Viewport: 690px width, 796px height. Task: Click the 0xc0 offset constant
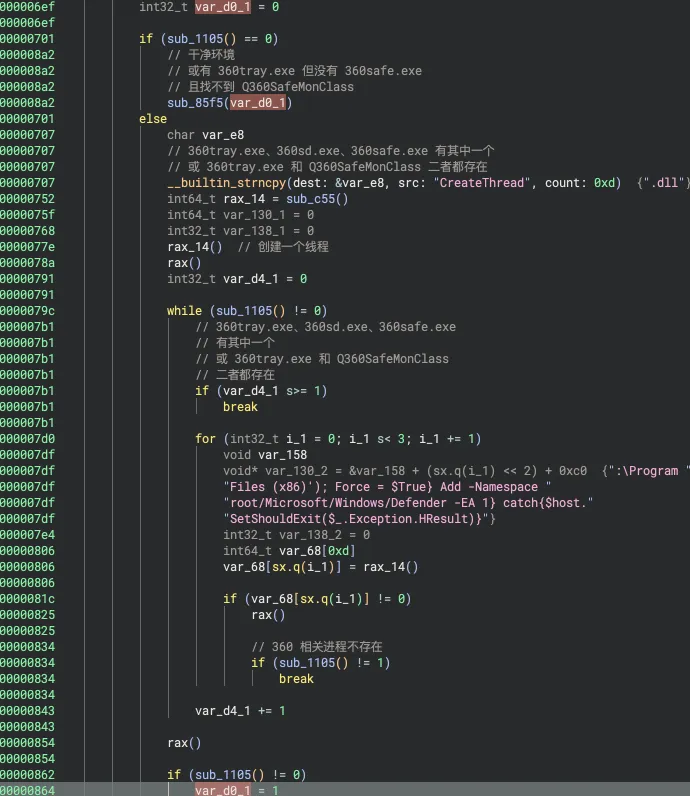point(573,471)
